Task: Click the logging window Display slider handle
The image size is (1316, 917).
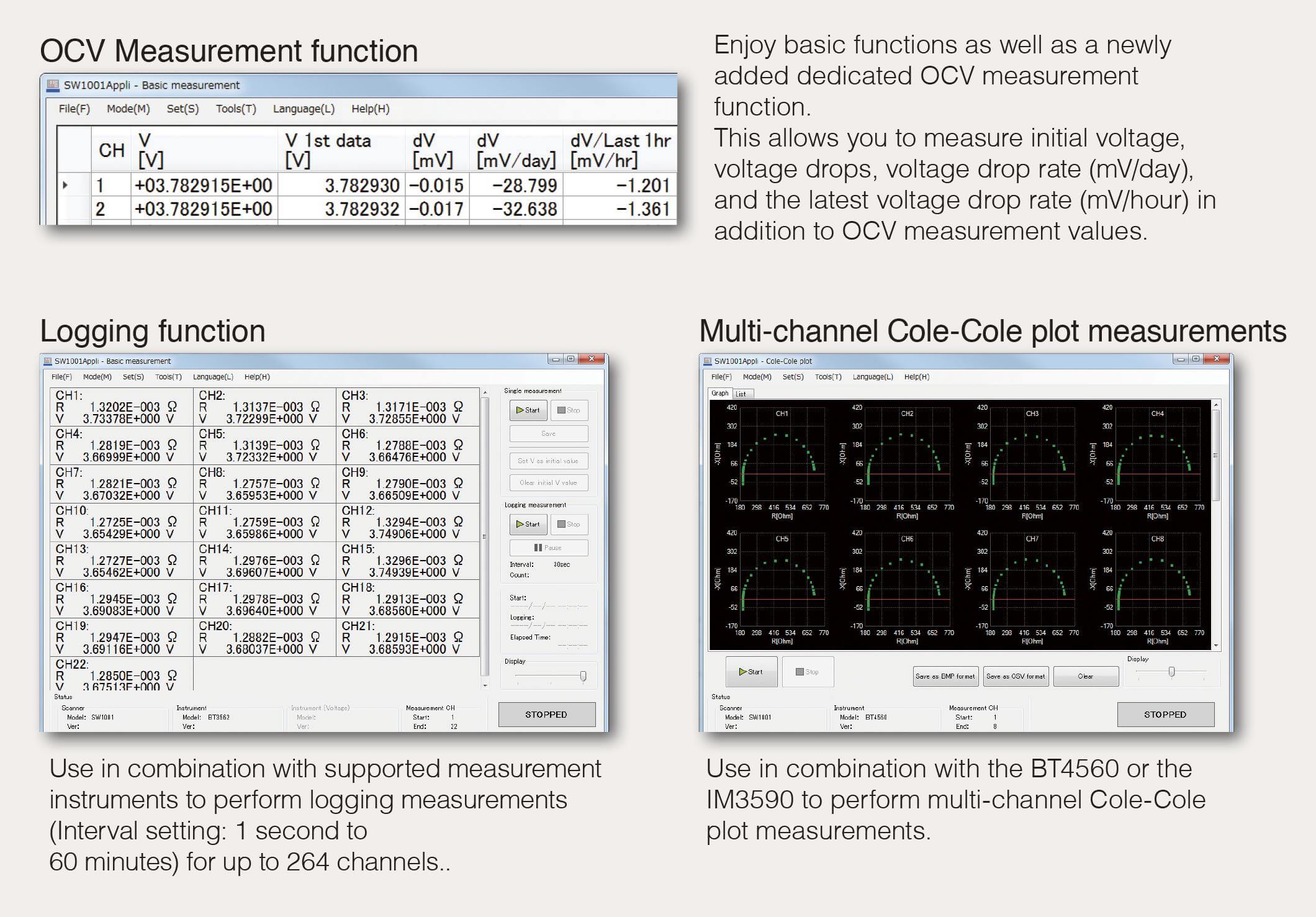Action: (x=583, y=676)
